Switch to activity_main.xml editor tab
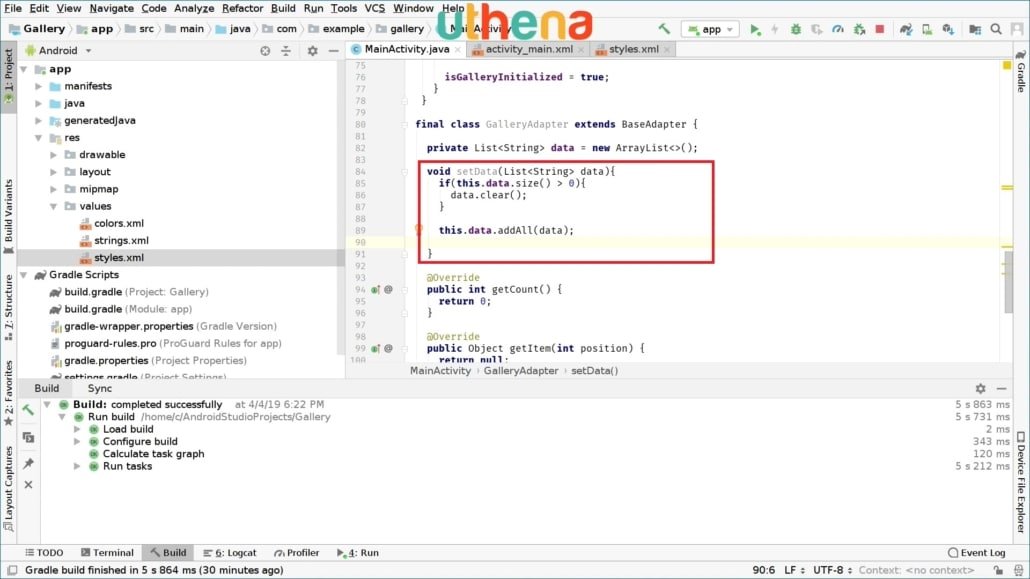 528,49
